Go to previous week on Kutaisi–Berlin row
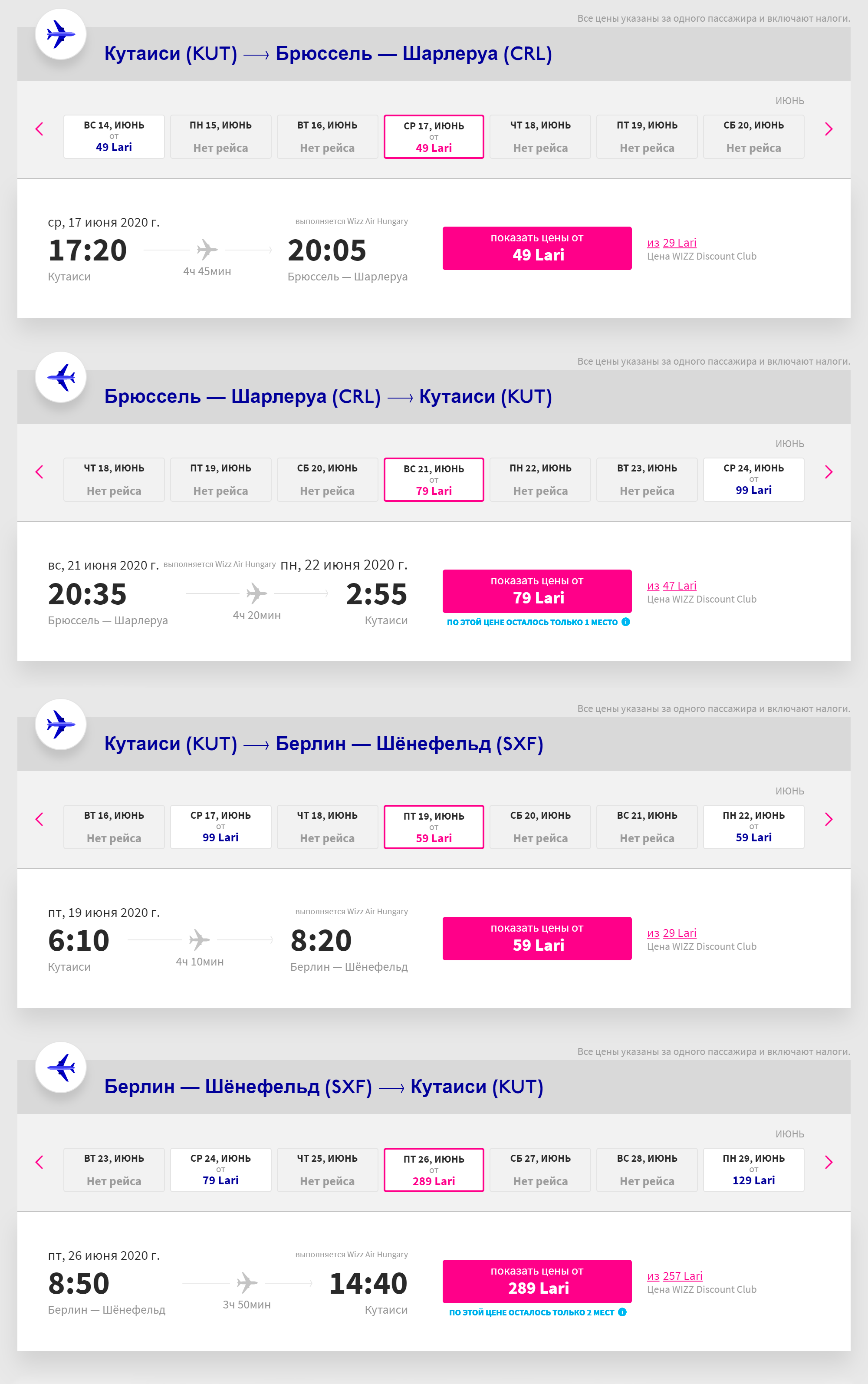The height and width of the screenshot is (1384, 868). click(x=39, y=820)
